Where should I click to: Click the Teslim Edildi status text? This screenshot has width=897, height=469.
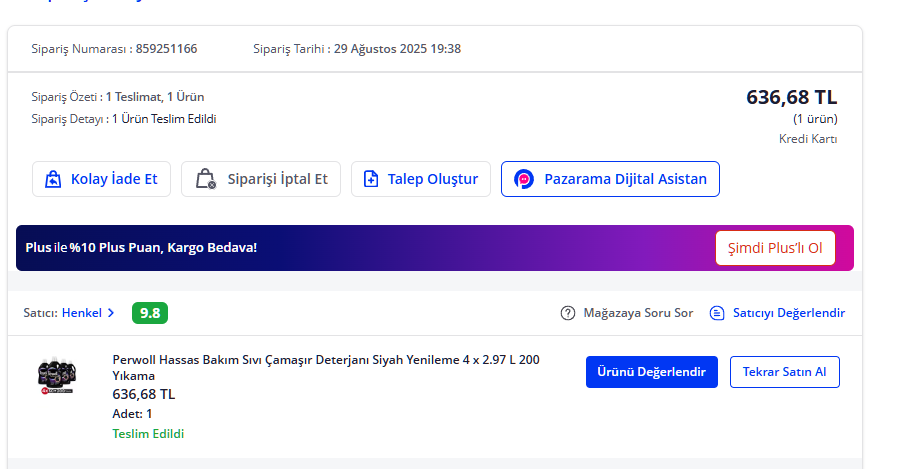[x=148, y=434]
